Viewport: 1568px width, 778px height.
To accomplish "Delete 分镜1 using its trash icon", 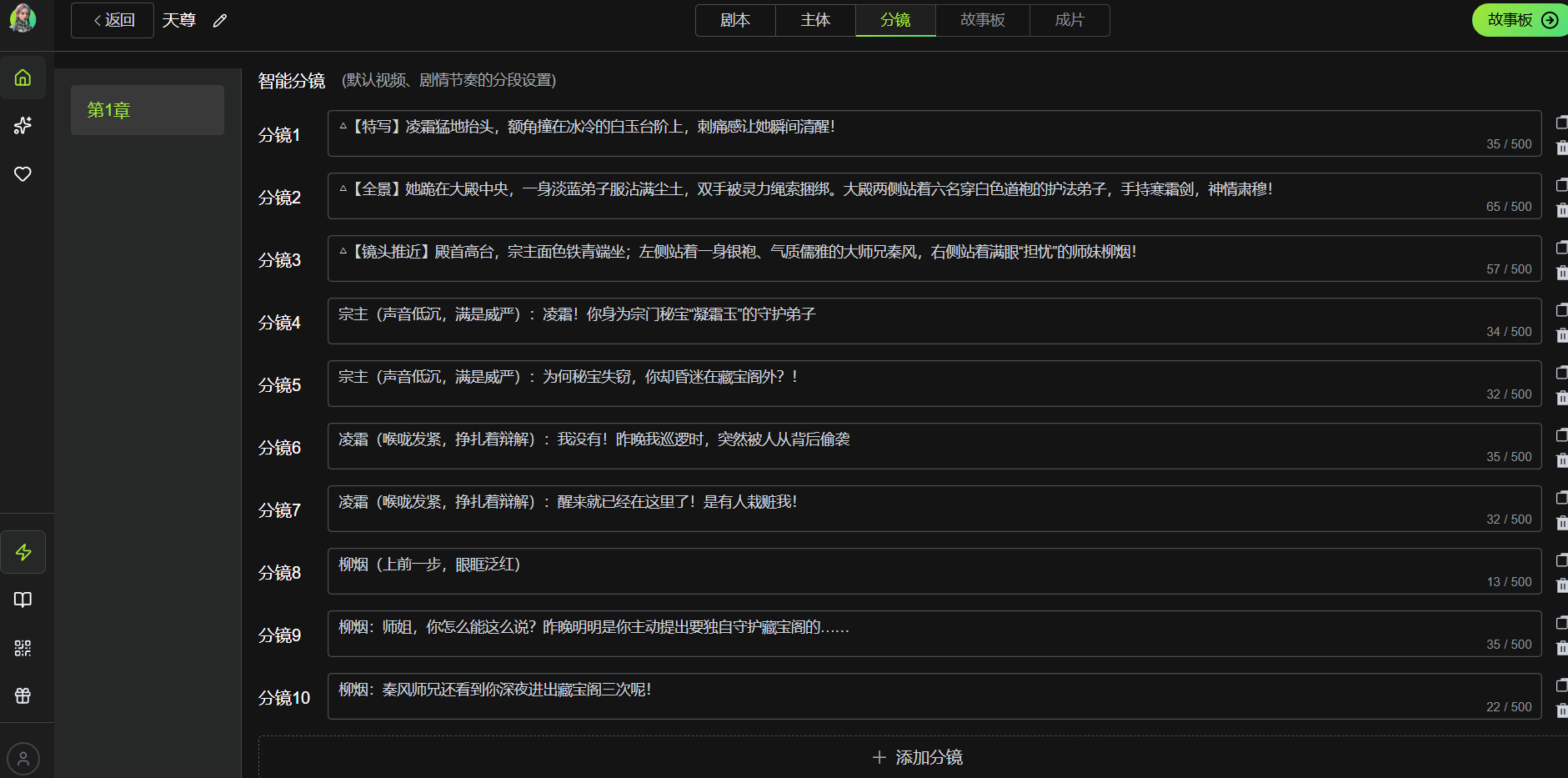I will click(1561, 148).
